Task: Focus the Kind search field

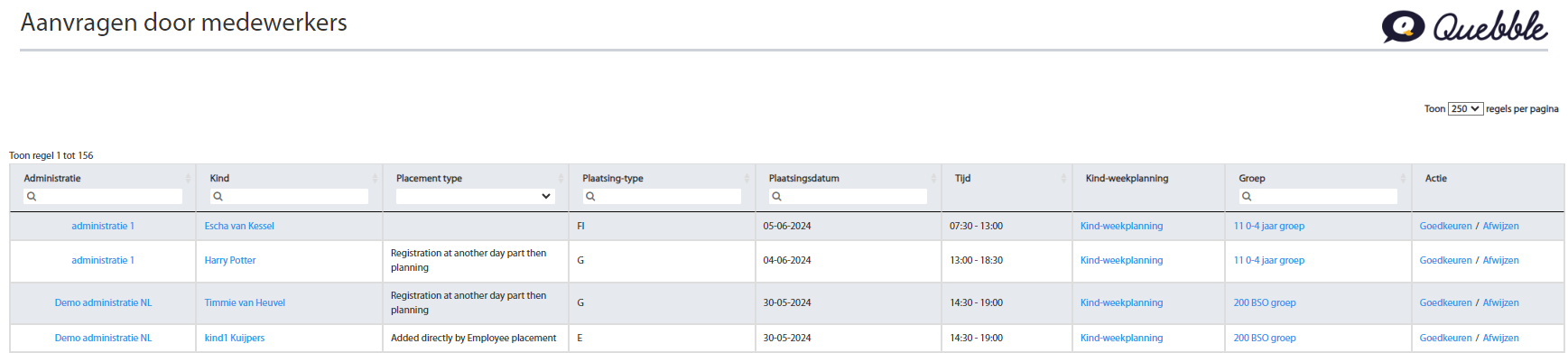Action: coord(289,196)
